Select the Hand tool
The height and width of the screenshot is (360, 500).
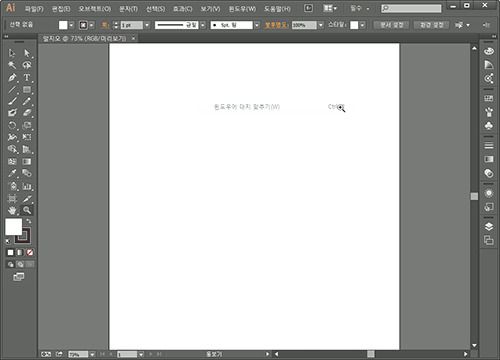(12, 210)
